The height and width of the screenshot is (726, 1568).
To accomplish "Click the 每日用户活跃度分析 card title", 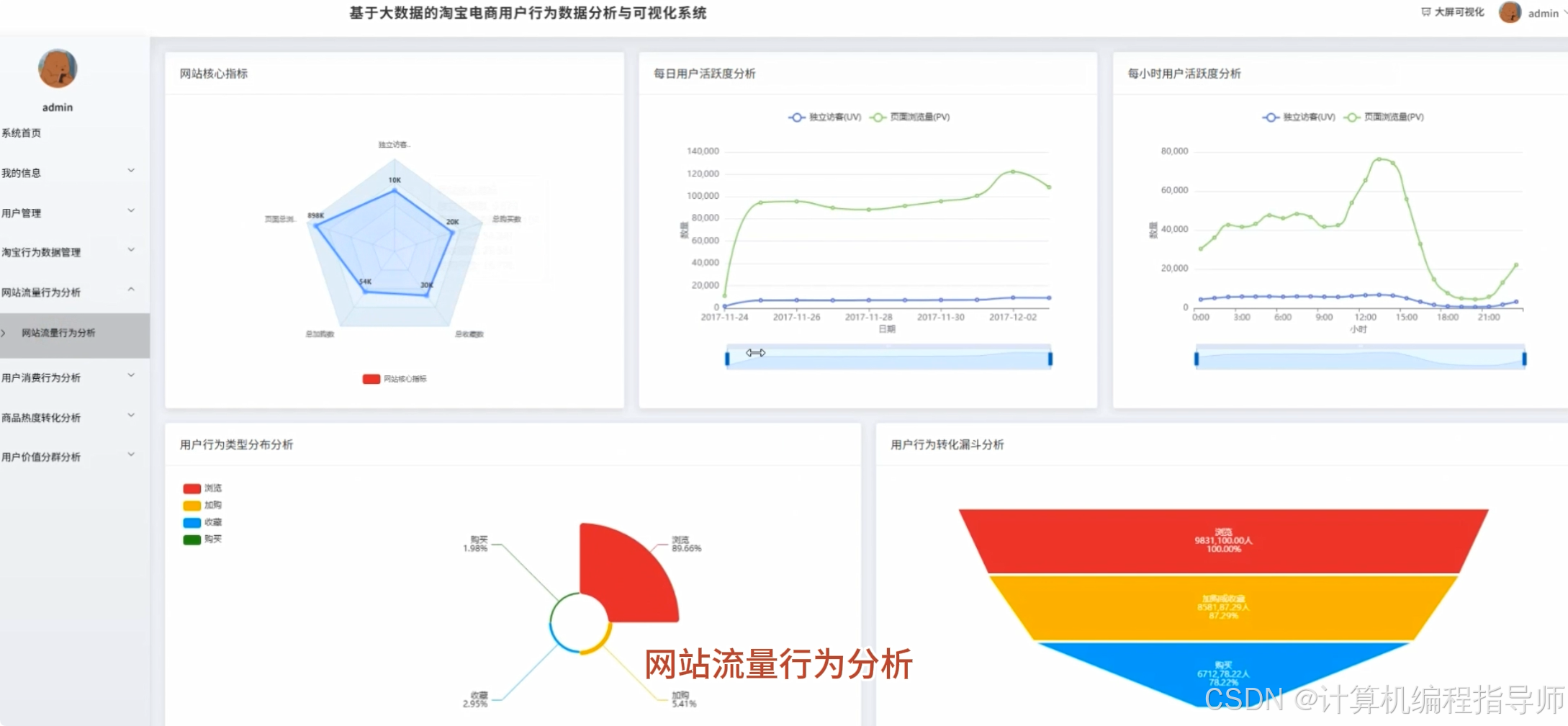I will click(x=705, y=73).
